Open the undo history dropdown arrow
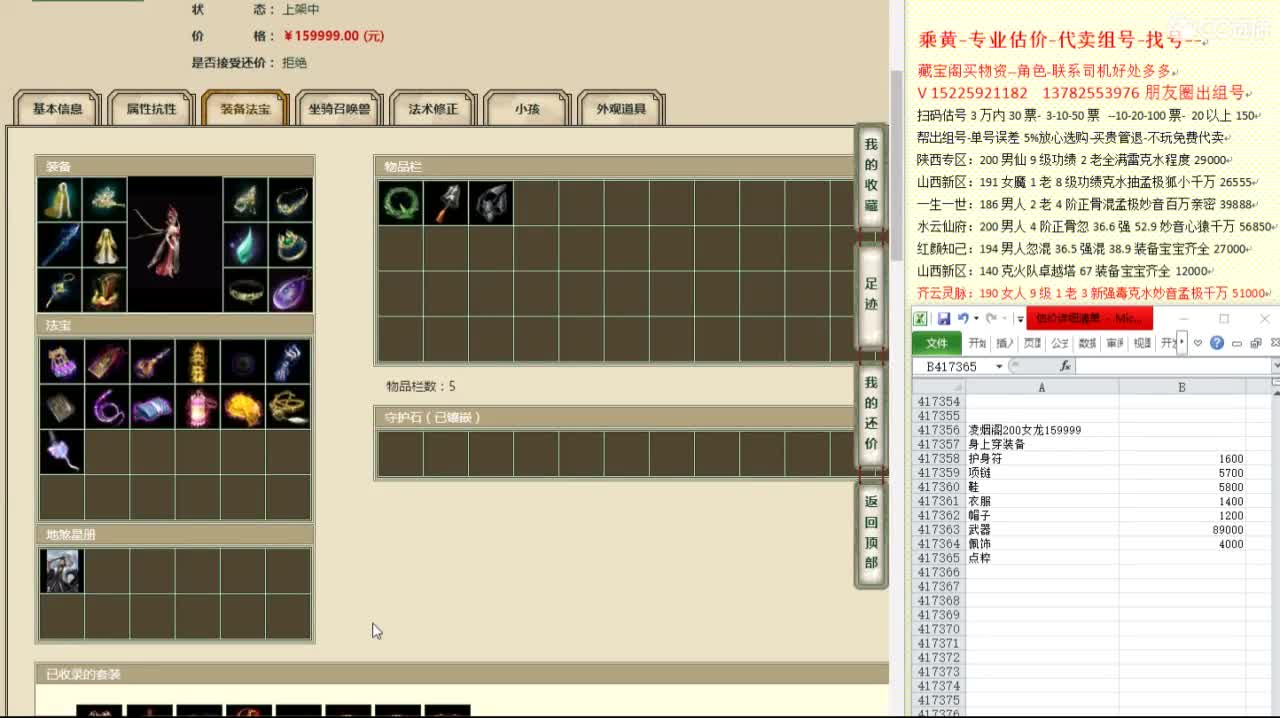 (x=976, y=318)
